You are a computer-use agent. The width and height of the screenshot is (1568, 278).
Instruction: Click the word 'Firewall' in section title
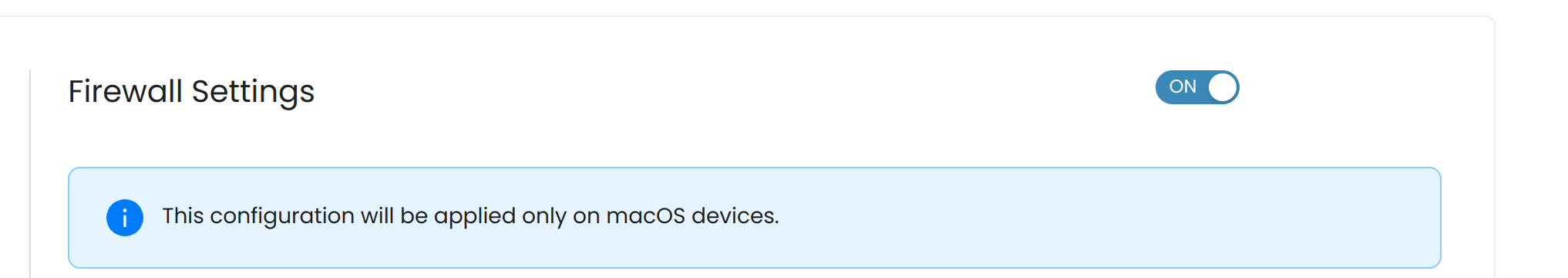[x=126, y=91]
